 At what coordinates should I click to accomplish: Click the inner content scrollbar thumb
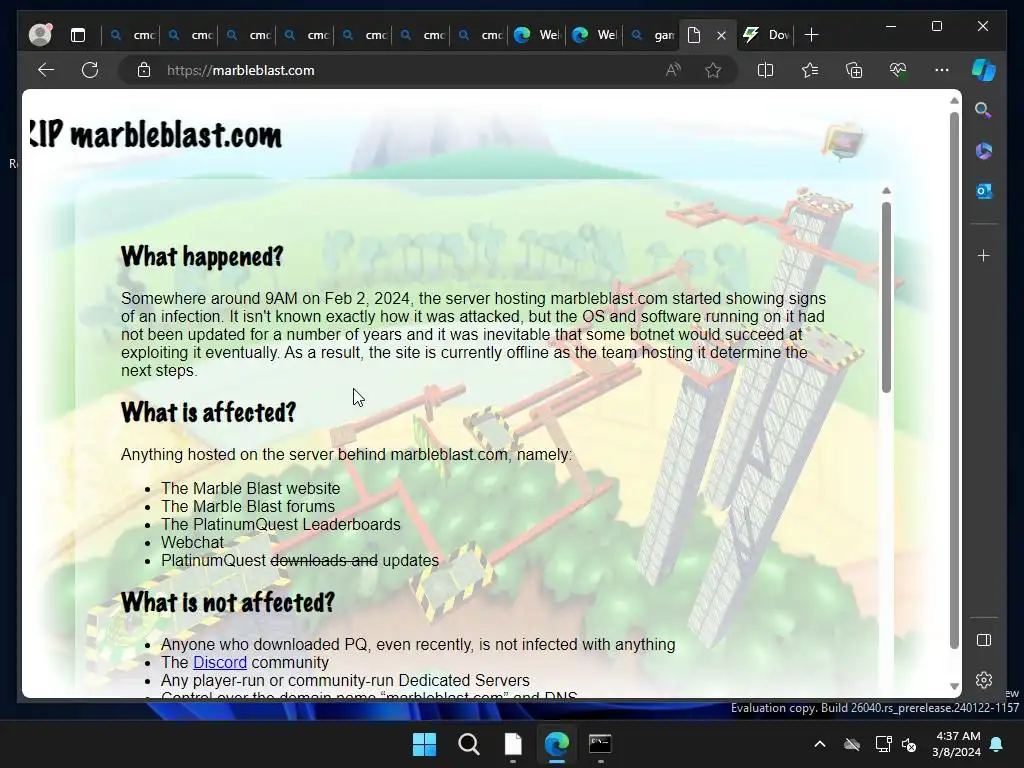coord(886,297)
